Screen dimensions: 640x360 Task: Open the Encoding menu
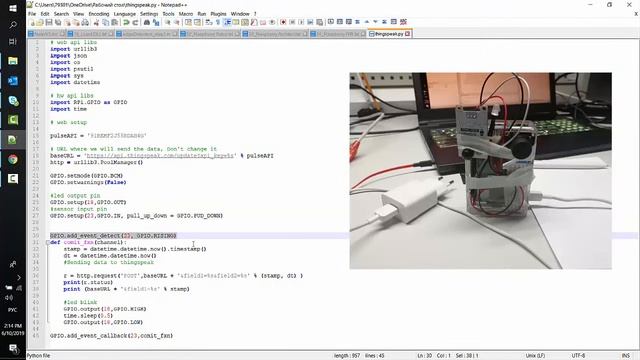point(99,14)
